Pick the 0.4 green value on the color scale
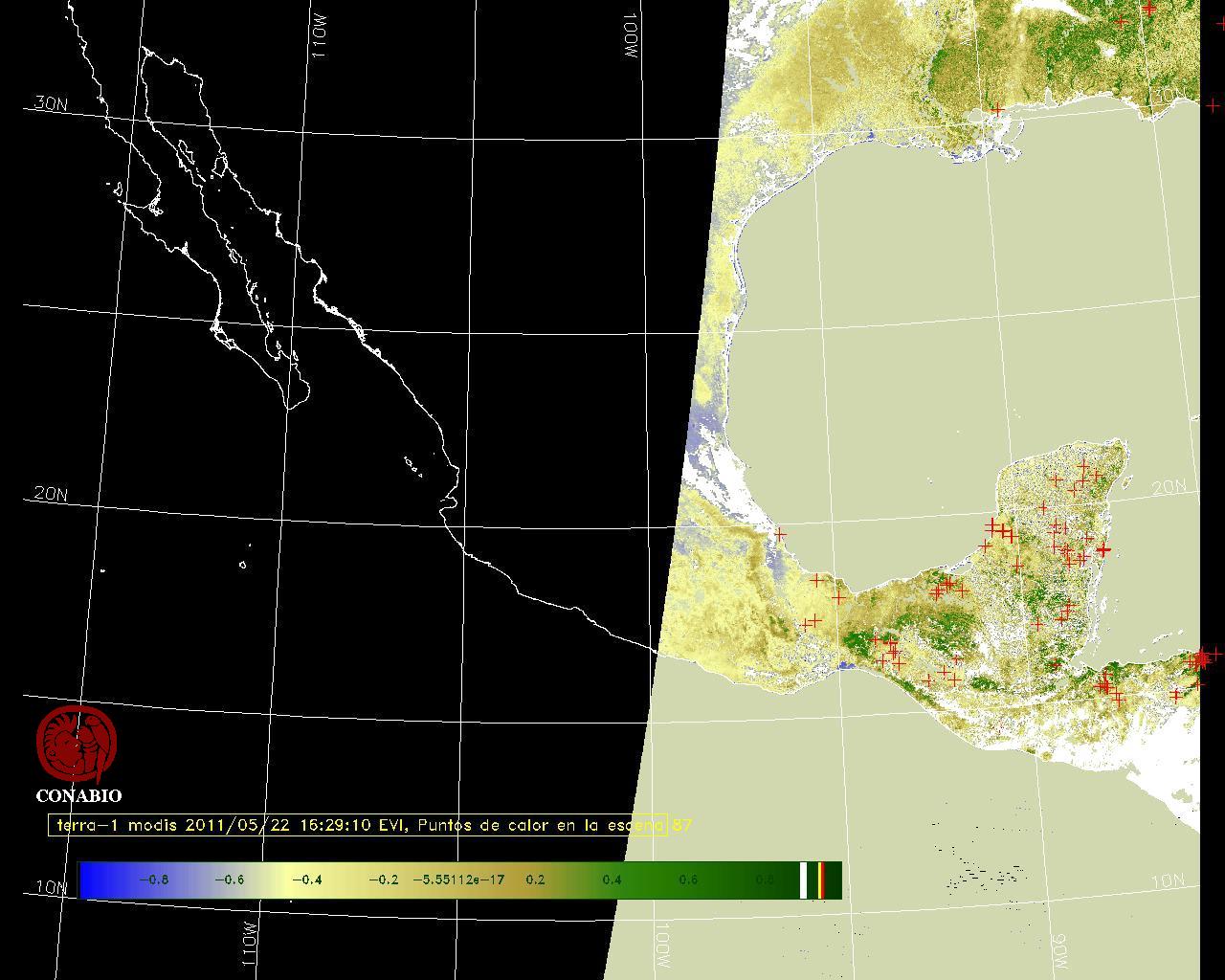The width and height of the screenshot is (1225, 980). point(612,880)
